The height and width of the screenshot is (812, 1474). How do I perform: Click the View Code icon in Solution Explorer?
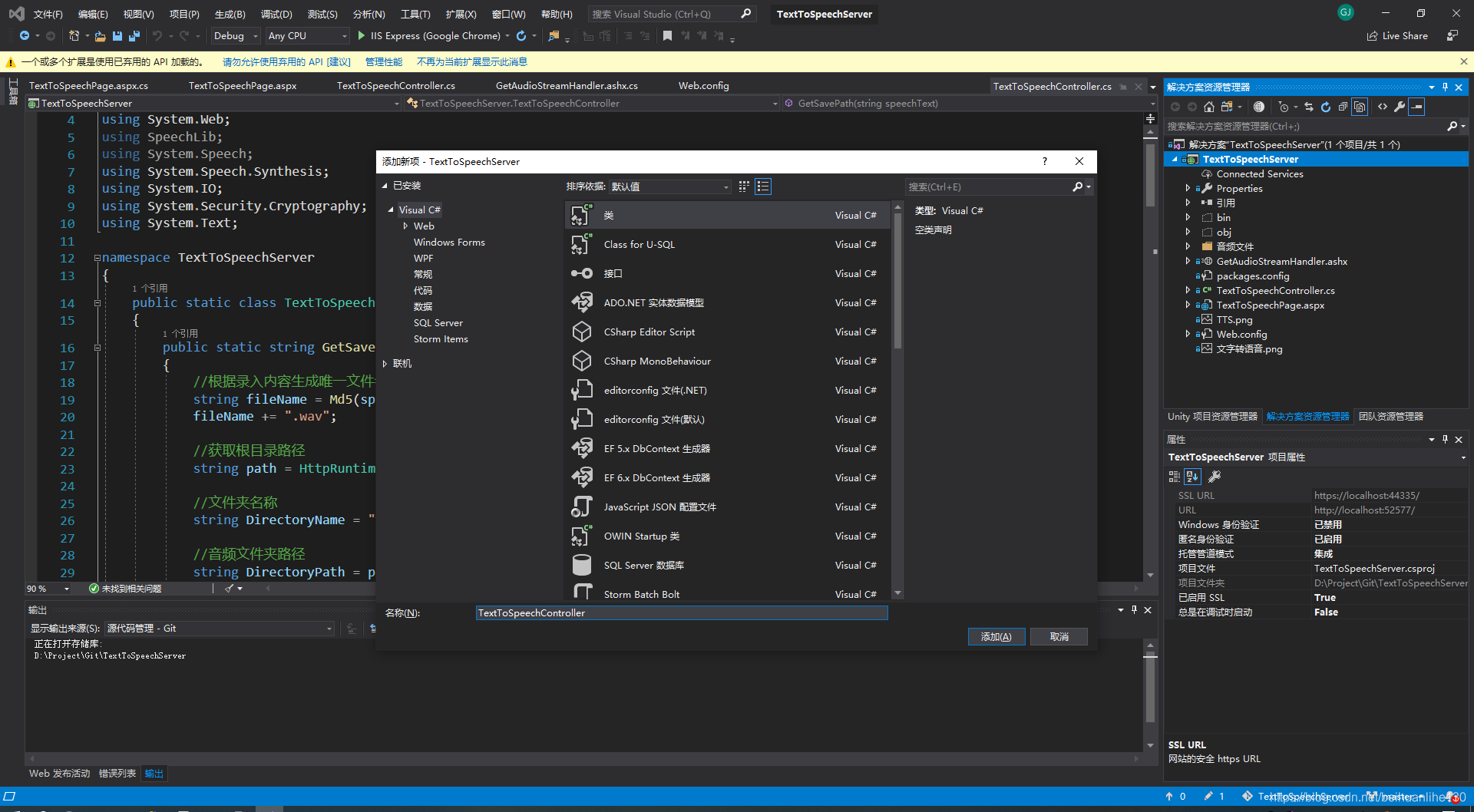click(x=1383, y=107)
